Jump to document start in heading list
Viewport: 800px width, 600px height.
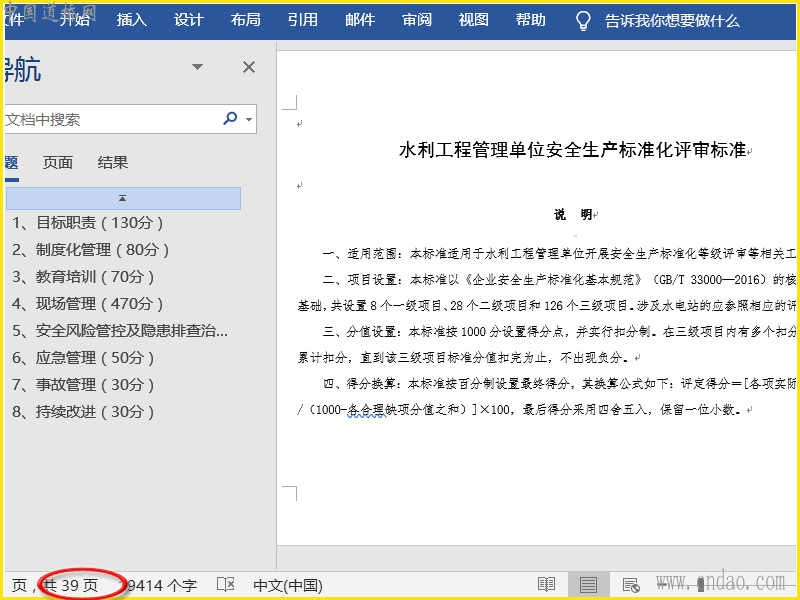[123, 198]
